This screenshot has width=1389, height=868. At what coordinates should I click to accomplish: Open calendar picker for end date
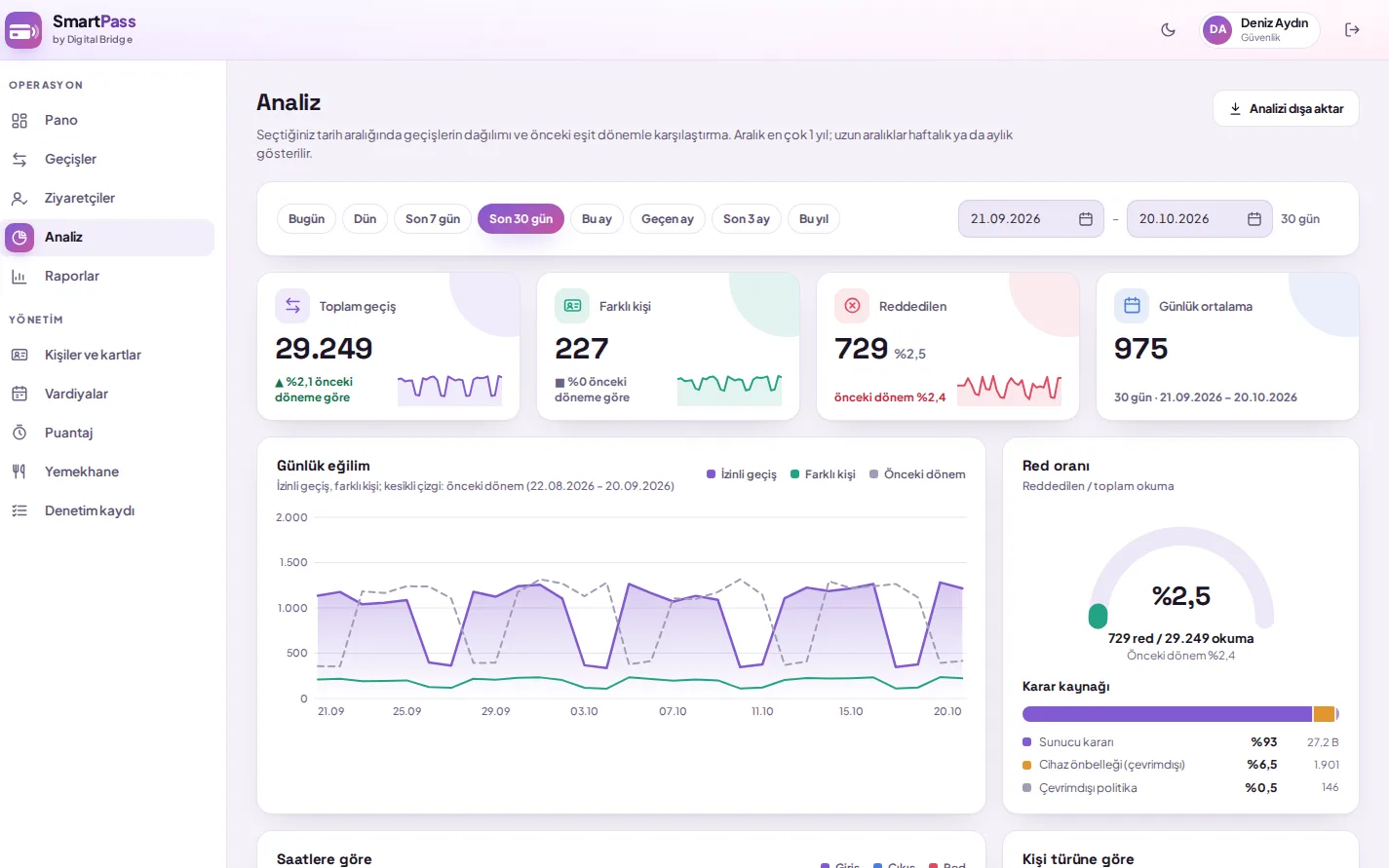[x=1254, y=219]
